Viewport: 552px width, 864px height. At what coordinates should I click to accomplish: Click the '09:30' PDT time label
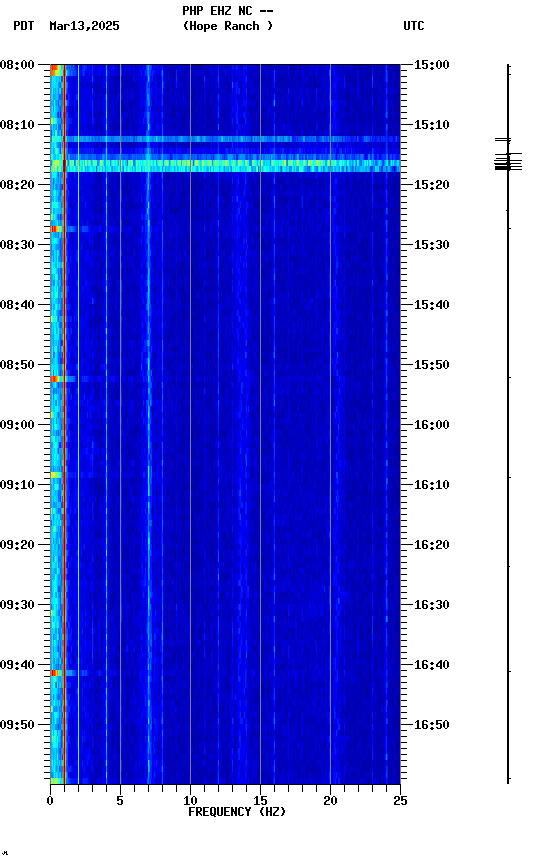point(17,605)
